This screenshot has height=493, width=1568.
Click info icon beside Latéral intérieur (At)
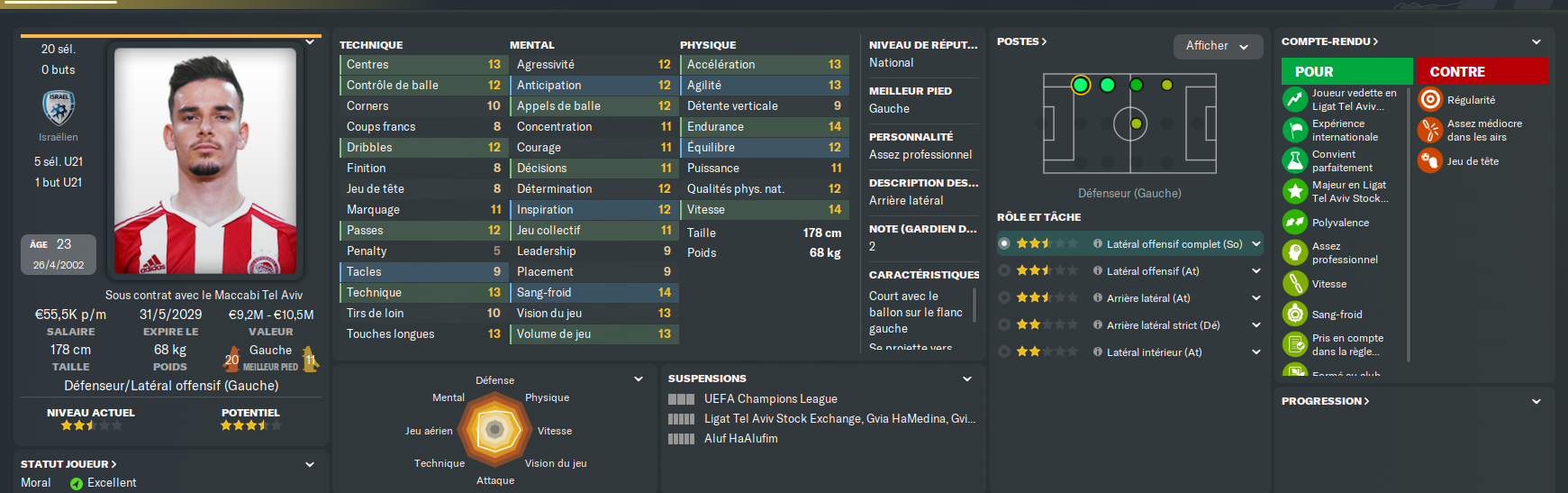point(1098,352)
